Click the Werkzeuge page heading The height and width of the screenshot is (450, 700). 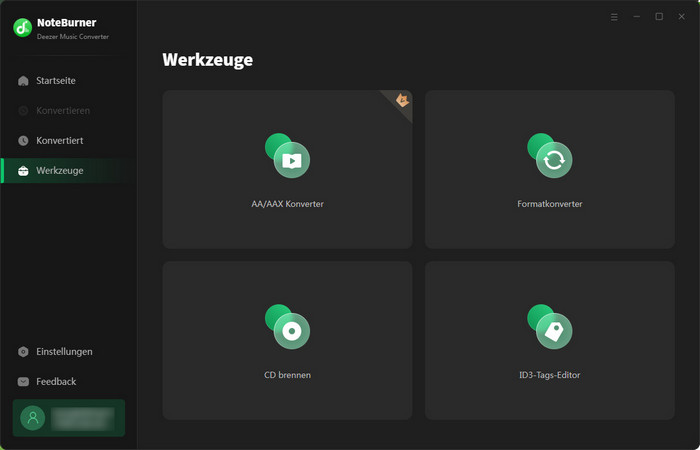point(208,60)
